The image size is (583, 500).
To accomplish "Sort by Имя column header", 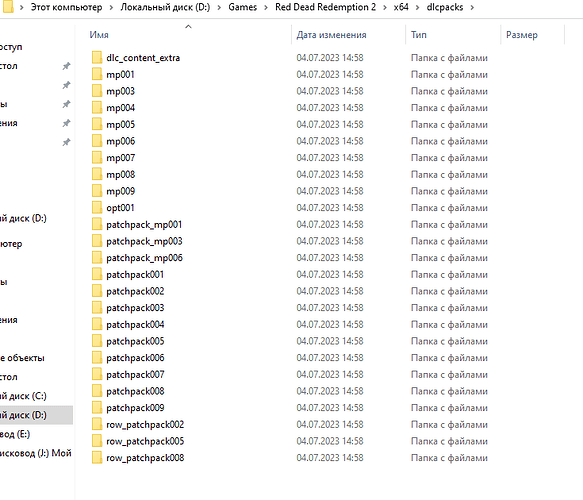I will (x=99, y=35).
